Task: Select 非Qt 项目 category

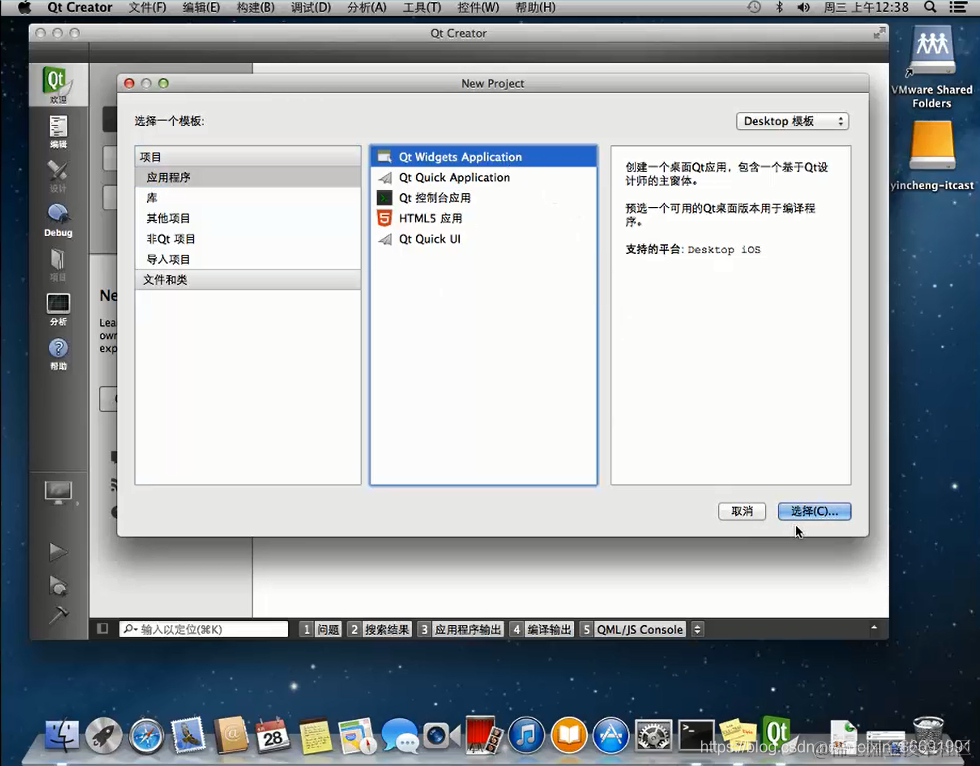Action: [248, 239]
